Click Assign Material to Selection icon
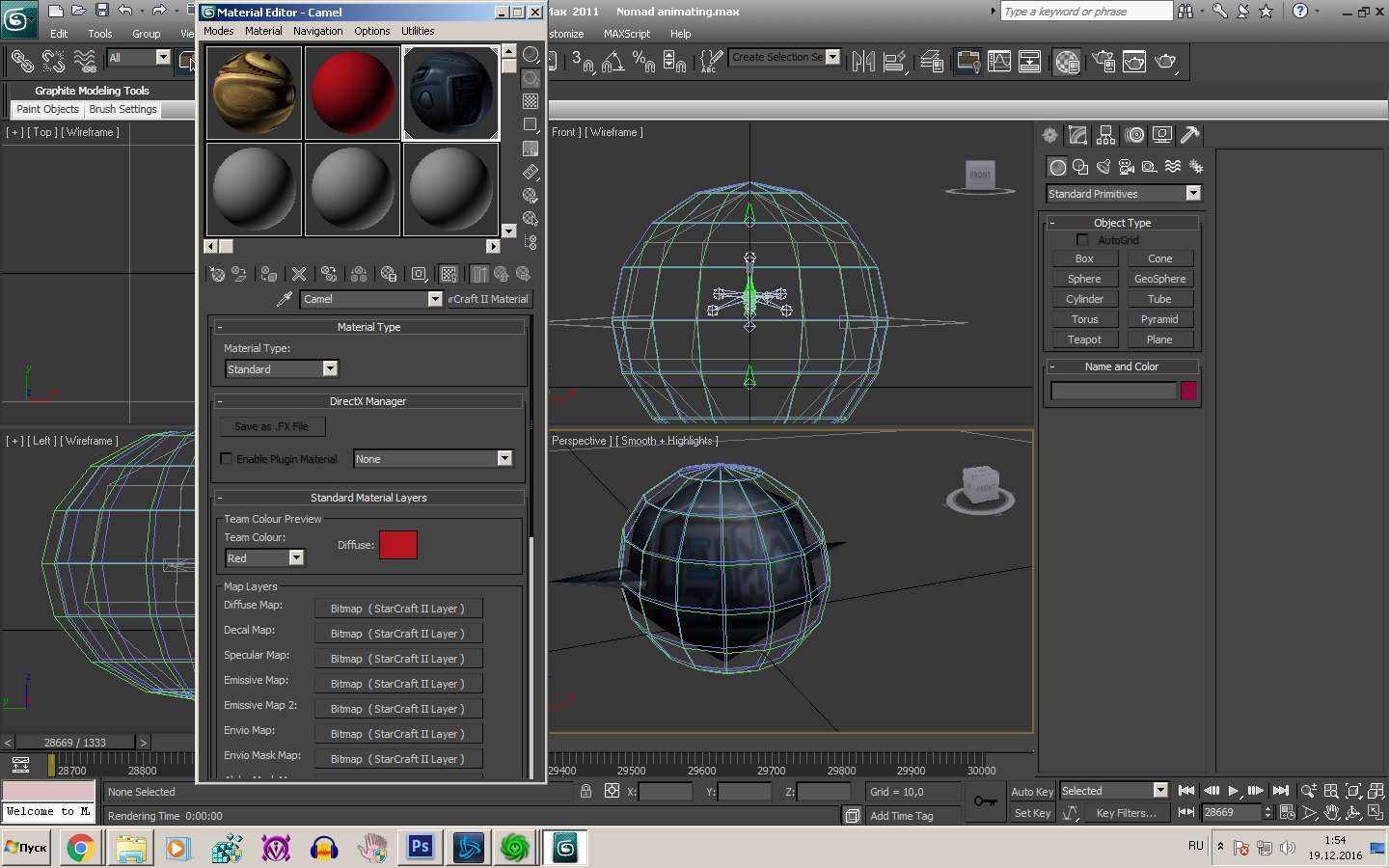The image size is (1389, 868). (x=269, y=274)
